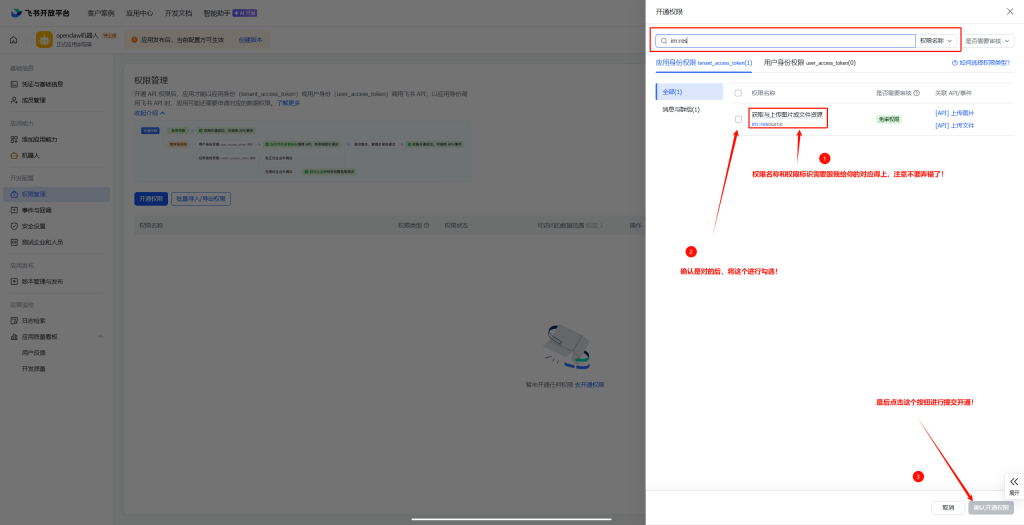Open 用户反馈 in background sidebar
Image resolution: width=1024 pixels, height=525 pixels.
click(34, 353)
